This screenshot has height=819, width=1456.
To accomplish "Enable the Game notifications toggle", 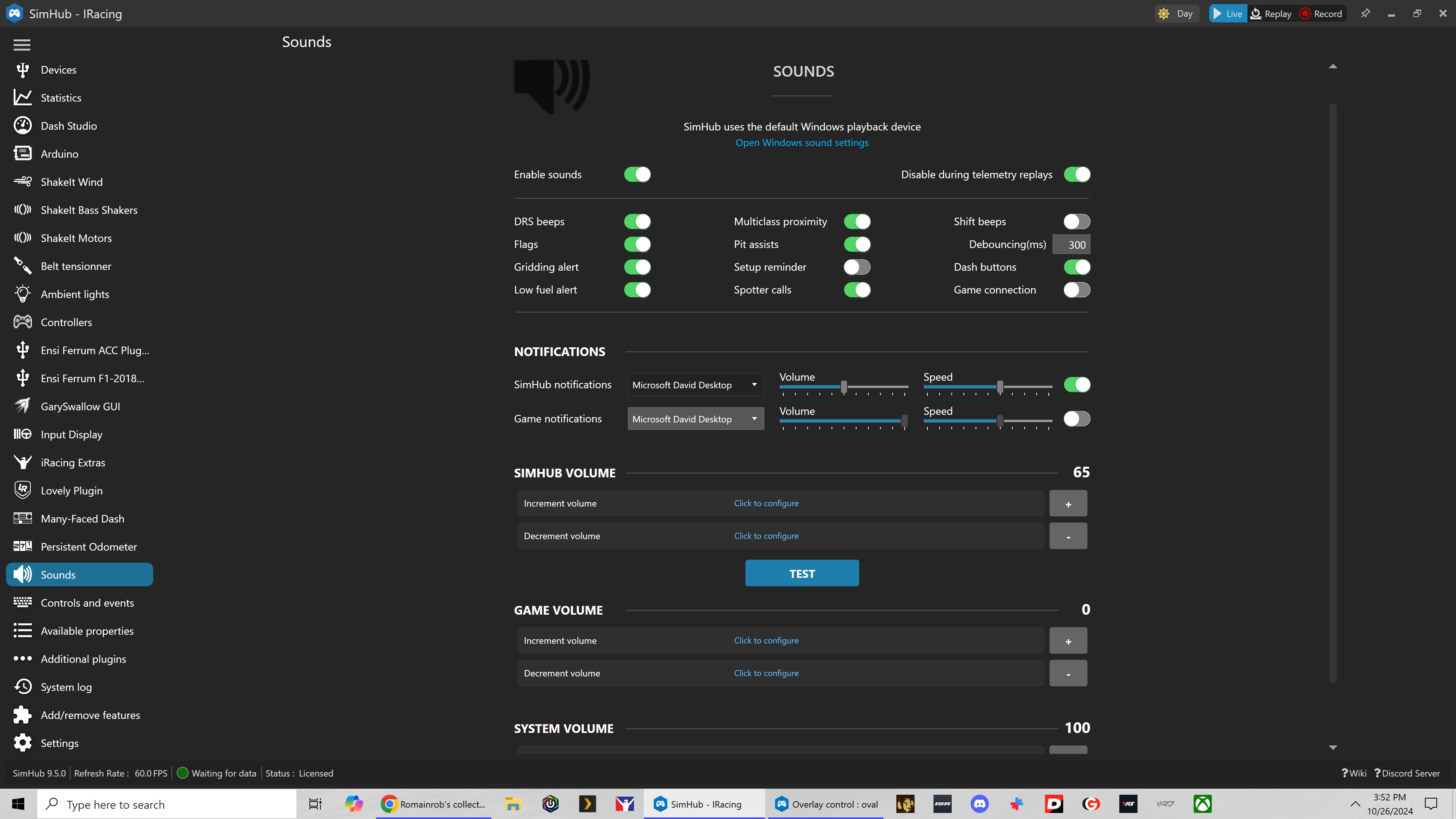I will [1077, 419].
